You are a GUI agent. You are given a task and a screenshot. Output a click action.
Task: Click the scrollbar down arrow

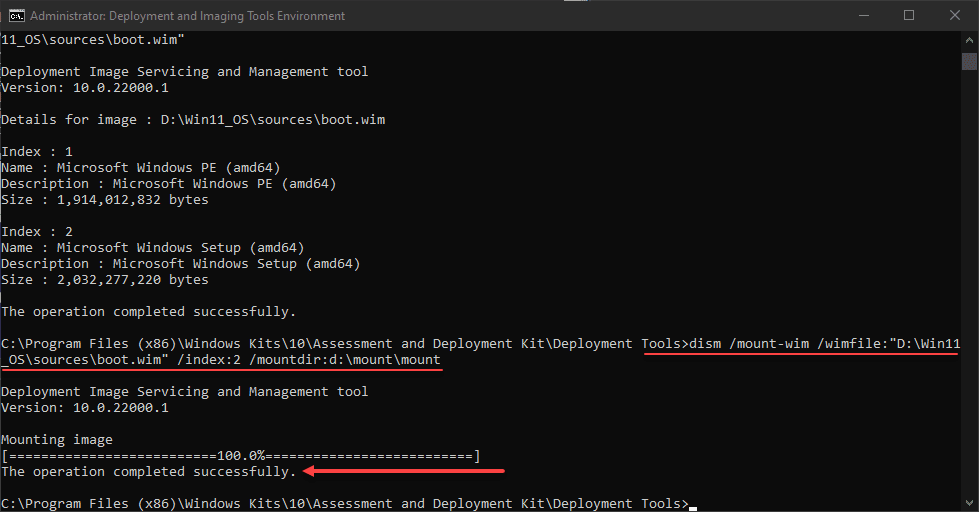(969, 503)
